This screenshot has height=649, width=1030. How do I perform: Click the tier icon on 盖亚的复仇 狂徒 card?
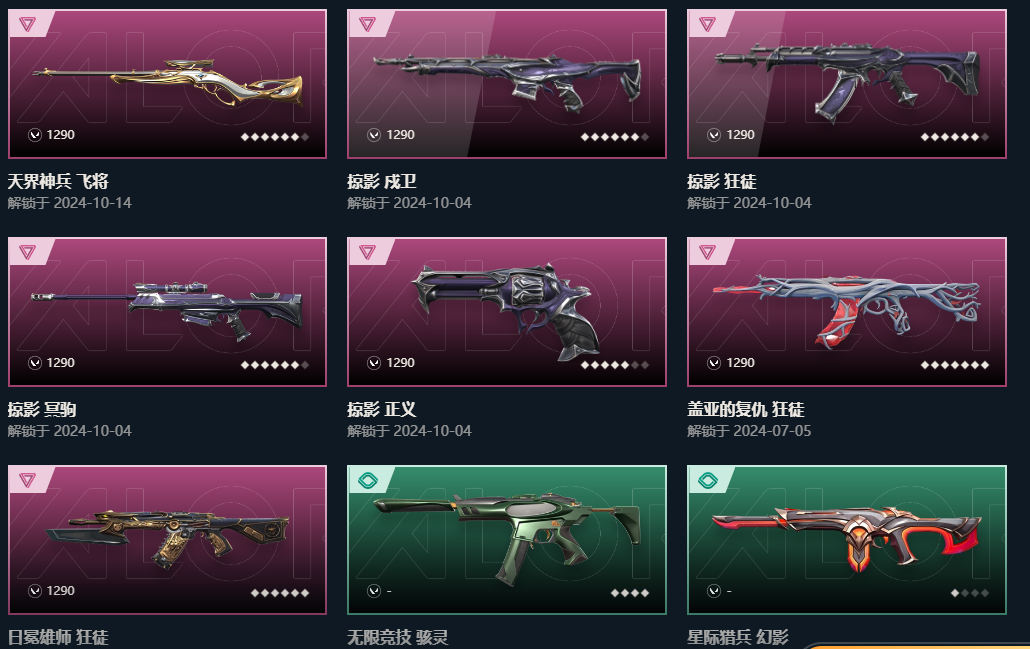tap(707, 252)
